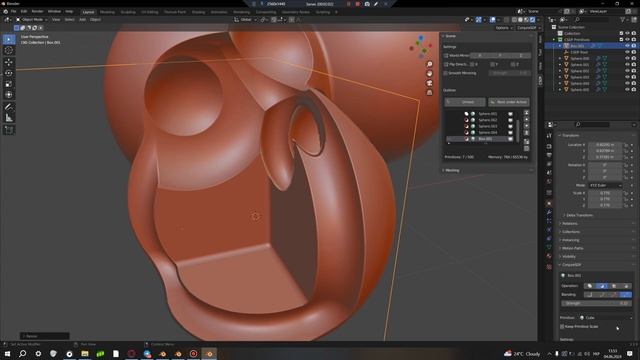The image size is (640, 360).
Task: Toggle Keep Primitive Scale checkbox
Action: [x=562, y=327]
